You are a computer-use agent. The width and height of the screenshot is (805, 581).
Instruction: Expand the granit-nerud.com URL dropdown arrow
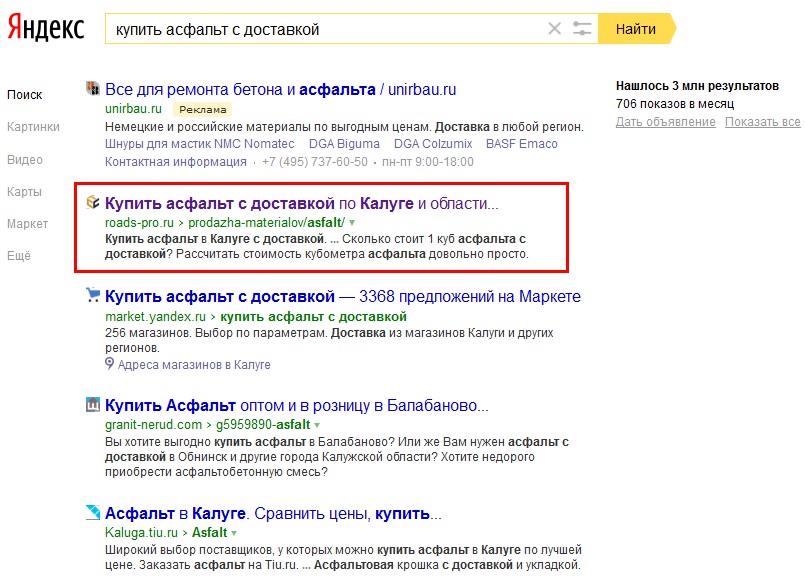tap(317, 425)
